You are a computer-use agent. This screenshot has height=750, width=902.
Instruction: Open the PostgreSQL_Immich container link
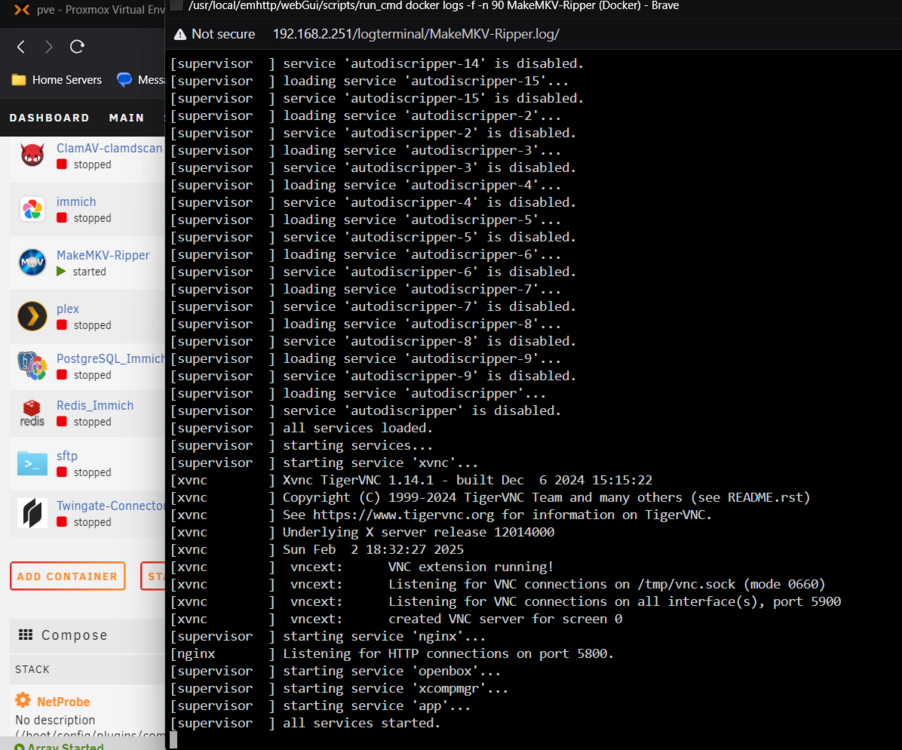pyautogui.click(x=110, y=359)
